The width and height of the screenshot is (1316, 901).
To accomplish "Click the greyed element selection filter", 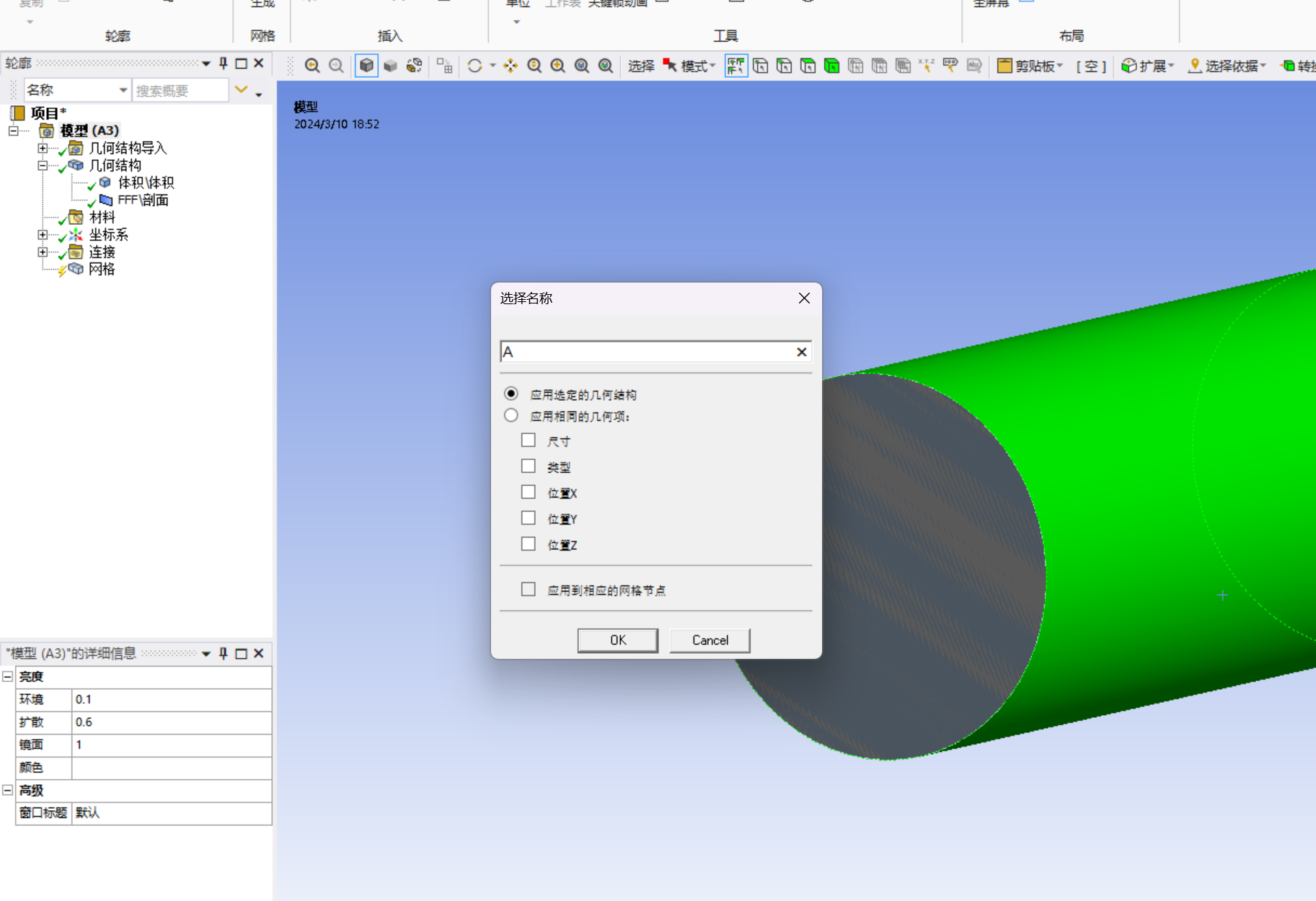I will [x=903, y=66].
